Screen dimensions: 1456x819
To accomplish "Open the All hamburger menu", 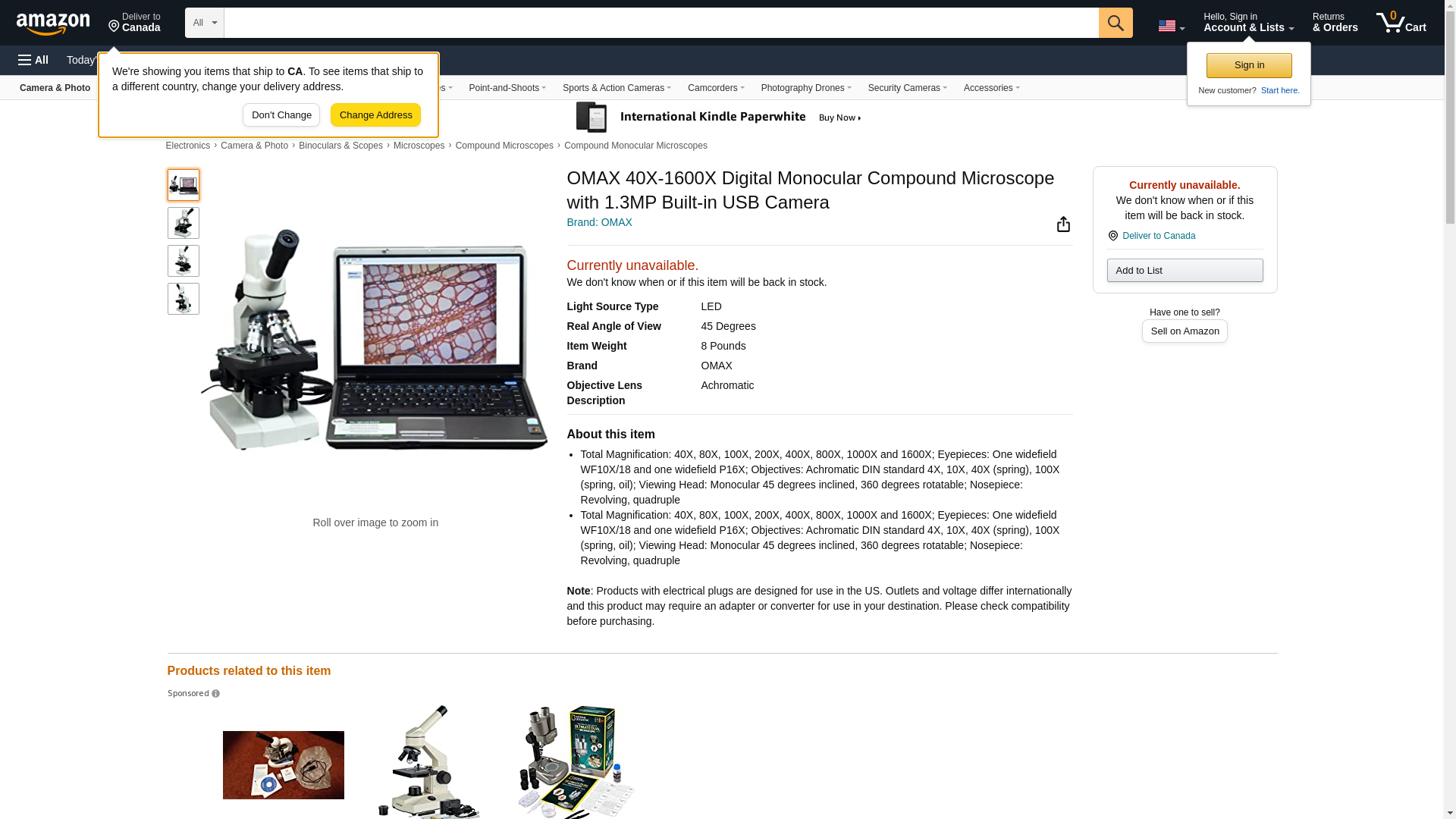I will click(x=33, y=60).
